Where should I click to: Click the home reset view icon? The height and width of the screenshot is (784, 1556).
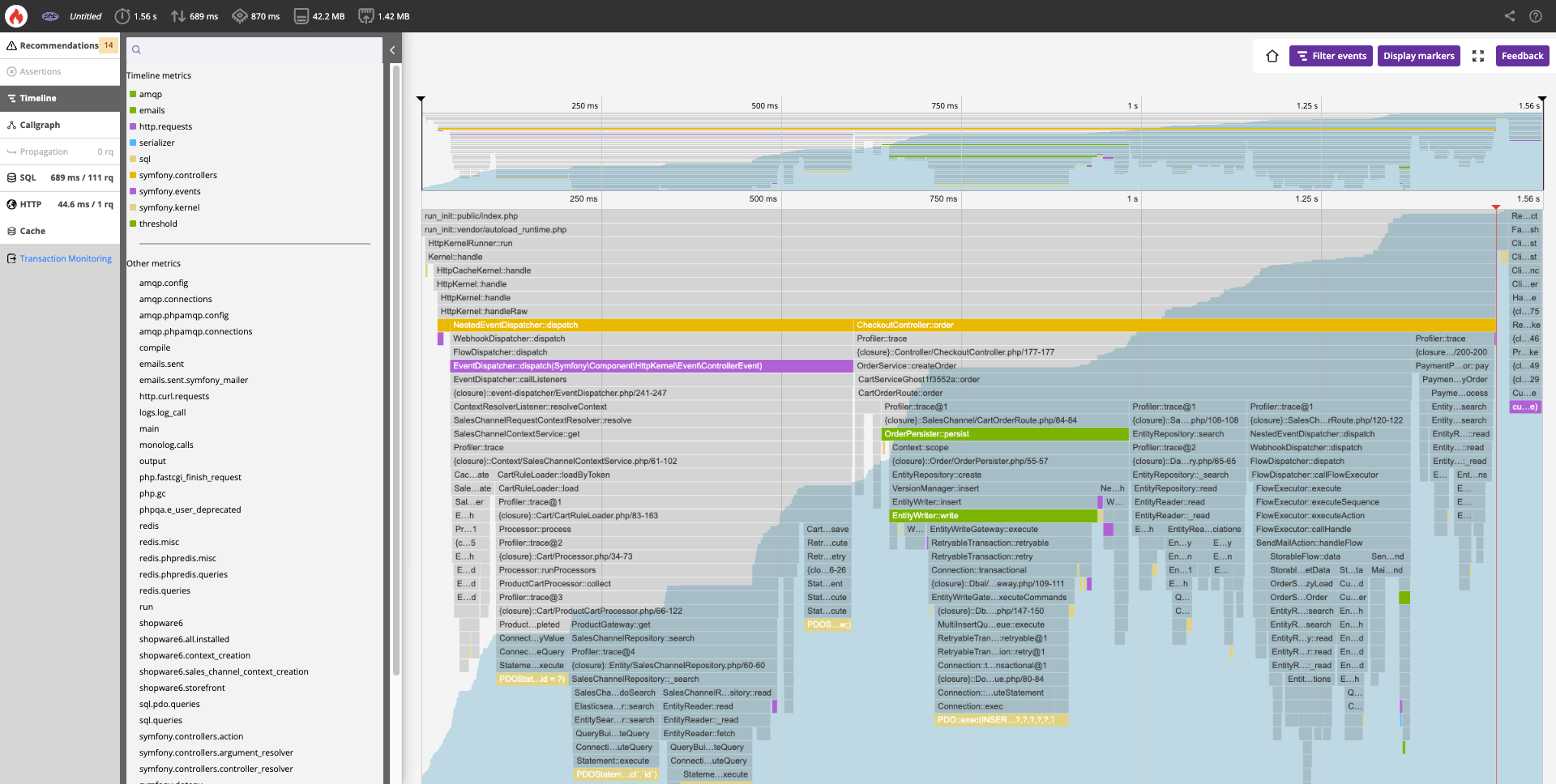coord(1272,56)
